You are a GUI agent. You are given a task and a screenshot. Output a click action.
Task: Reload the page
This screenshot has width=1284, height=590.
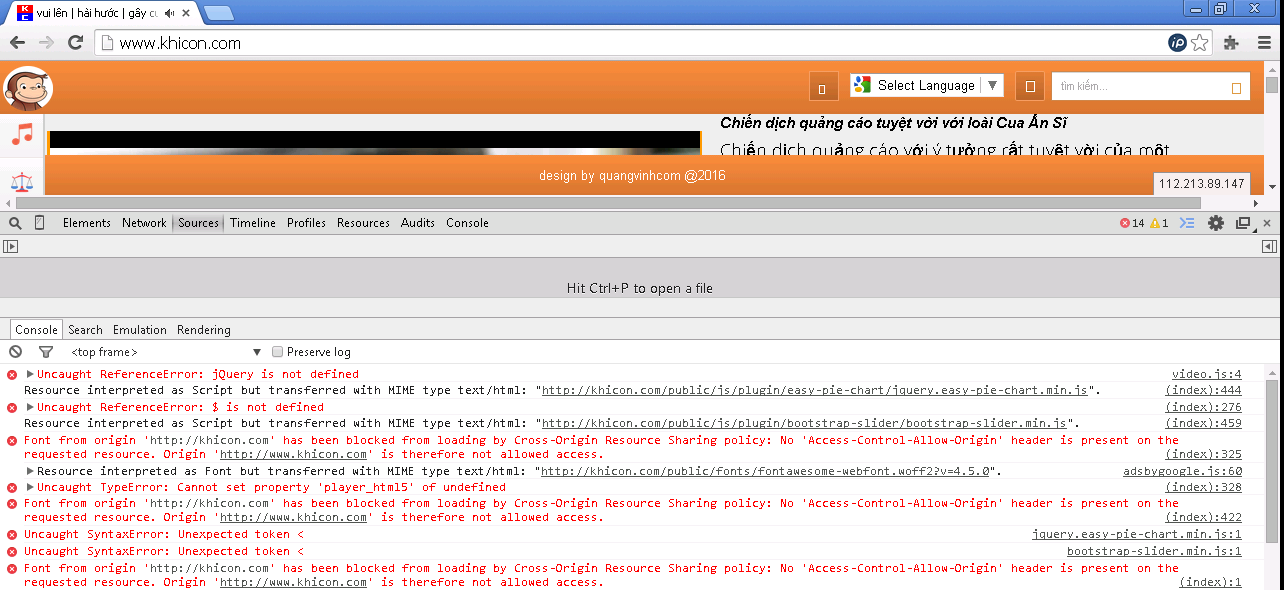[x=75, y=43]
